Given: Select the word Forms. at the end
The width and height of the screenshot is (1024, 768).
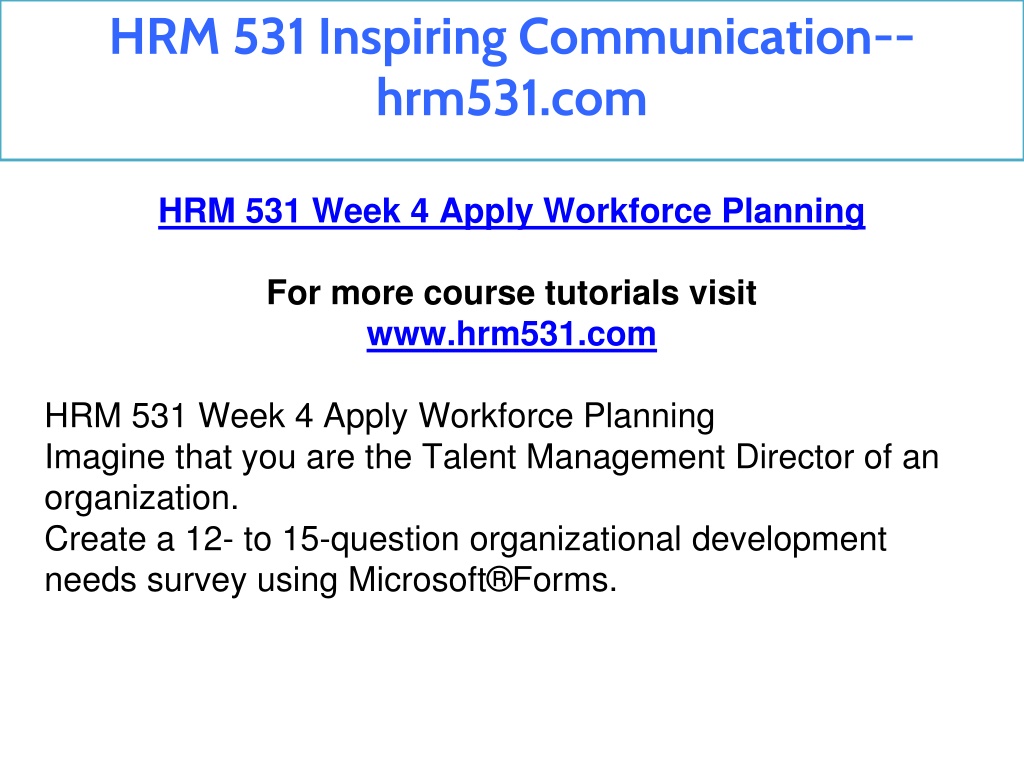Looking at the screenshot, I should coord(565,580).
